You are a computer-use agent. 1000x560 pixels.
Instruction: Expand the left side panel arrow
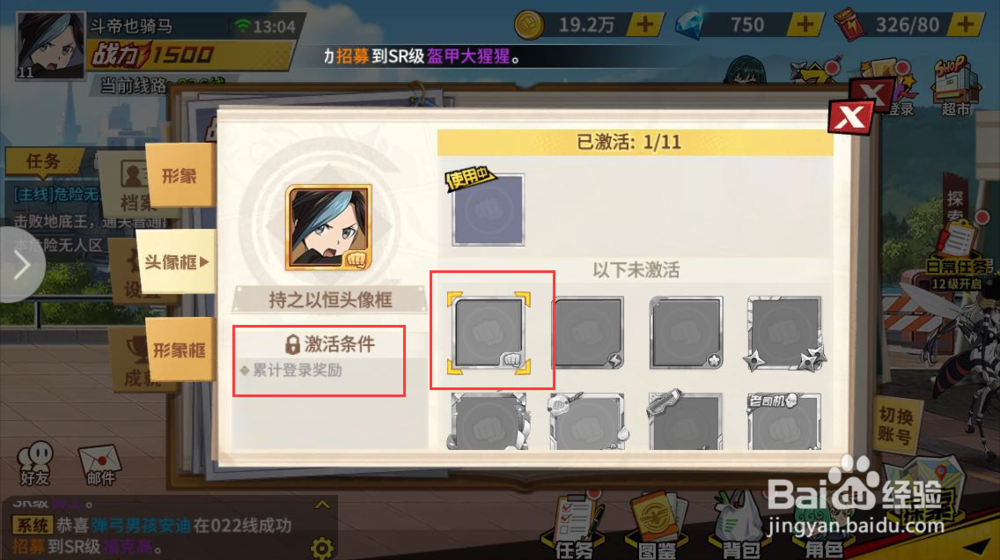pyautogui.click(x=22, y=265)
